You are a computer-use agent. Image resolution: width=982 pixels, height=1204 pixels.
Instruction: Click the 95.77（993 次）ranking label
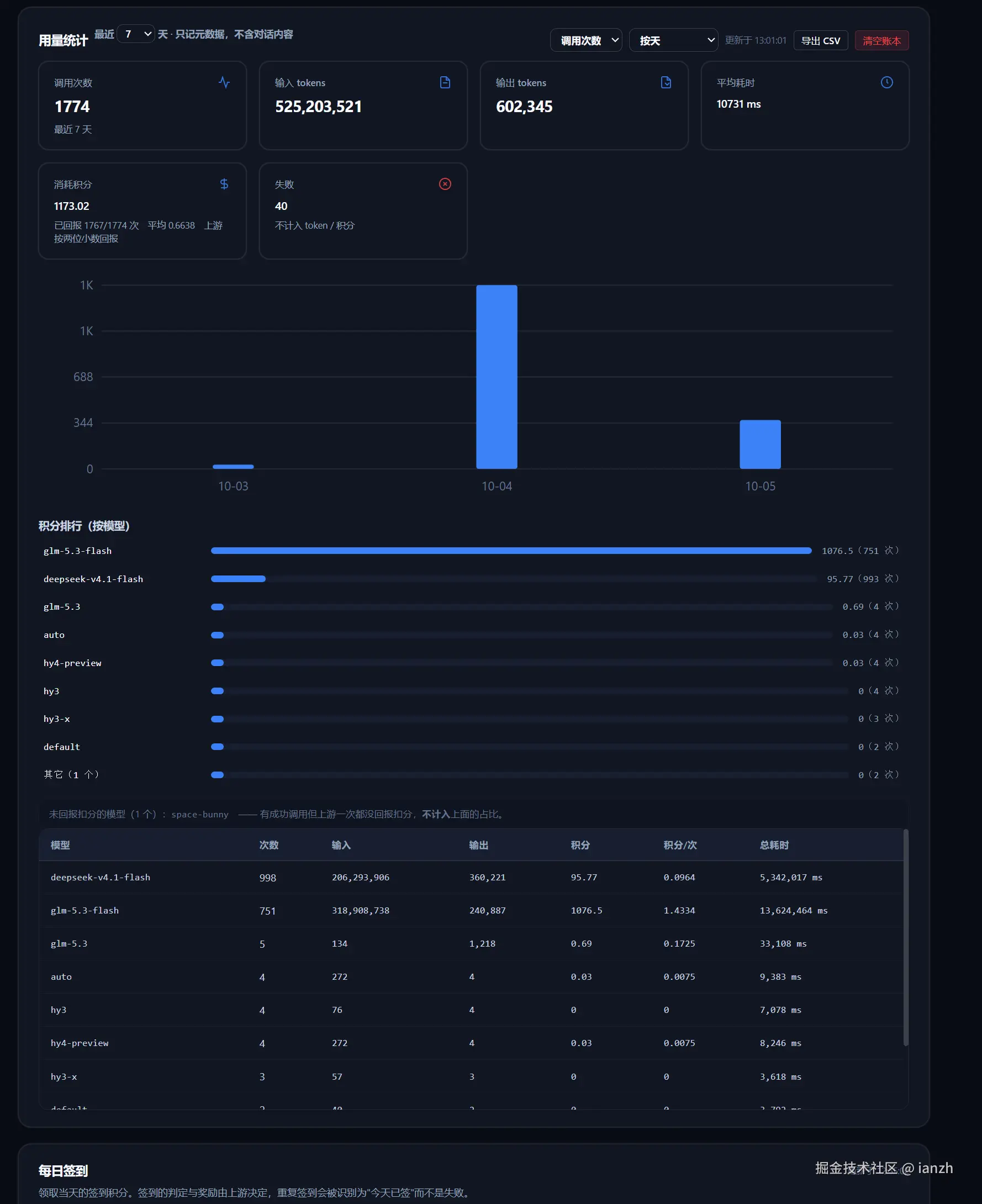coord(863,579)
